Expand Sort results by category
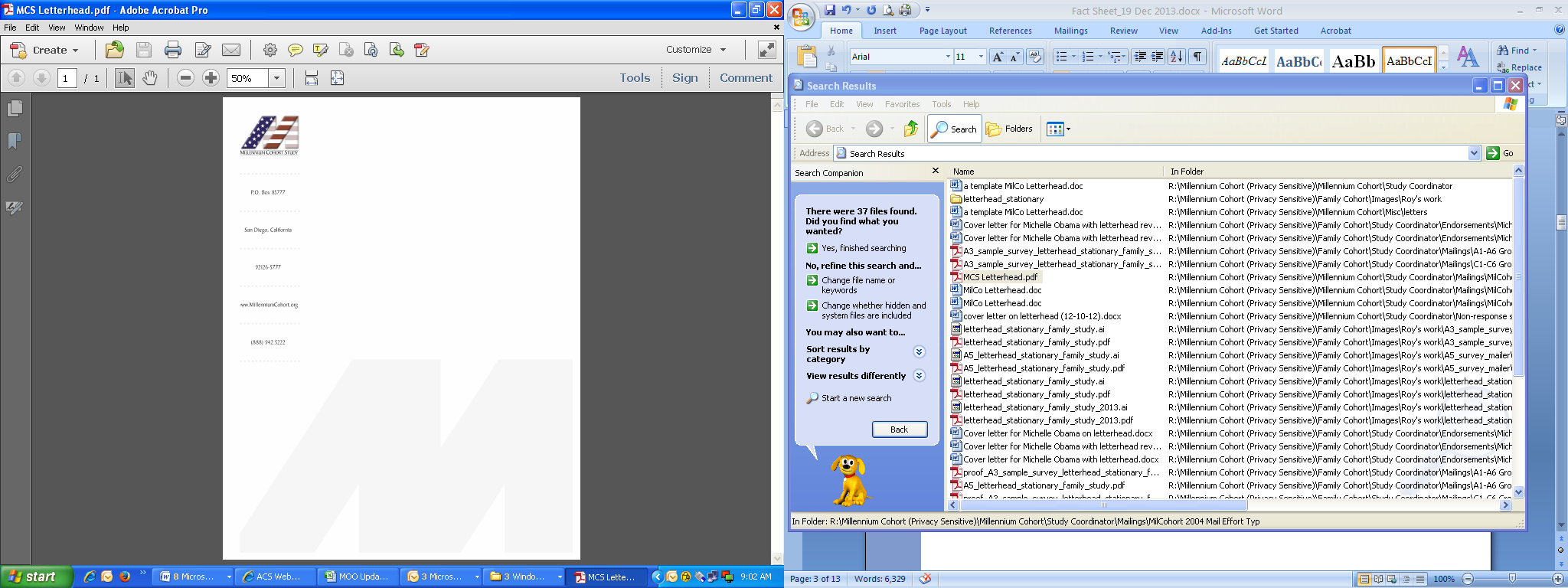The image size is (1568, 588). coord(920,352)
